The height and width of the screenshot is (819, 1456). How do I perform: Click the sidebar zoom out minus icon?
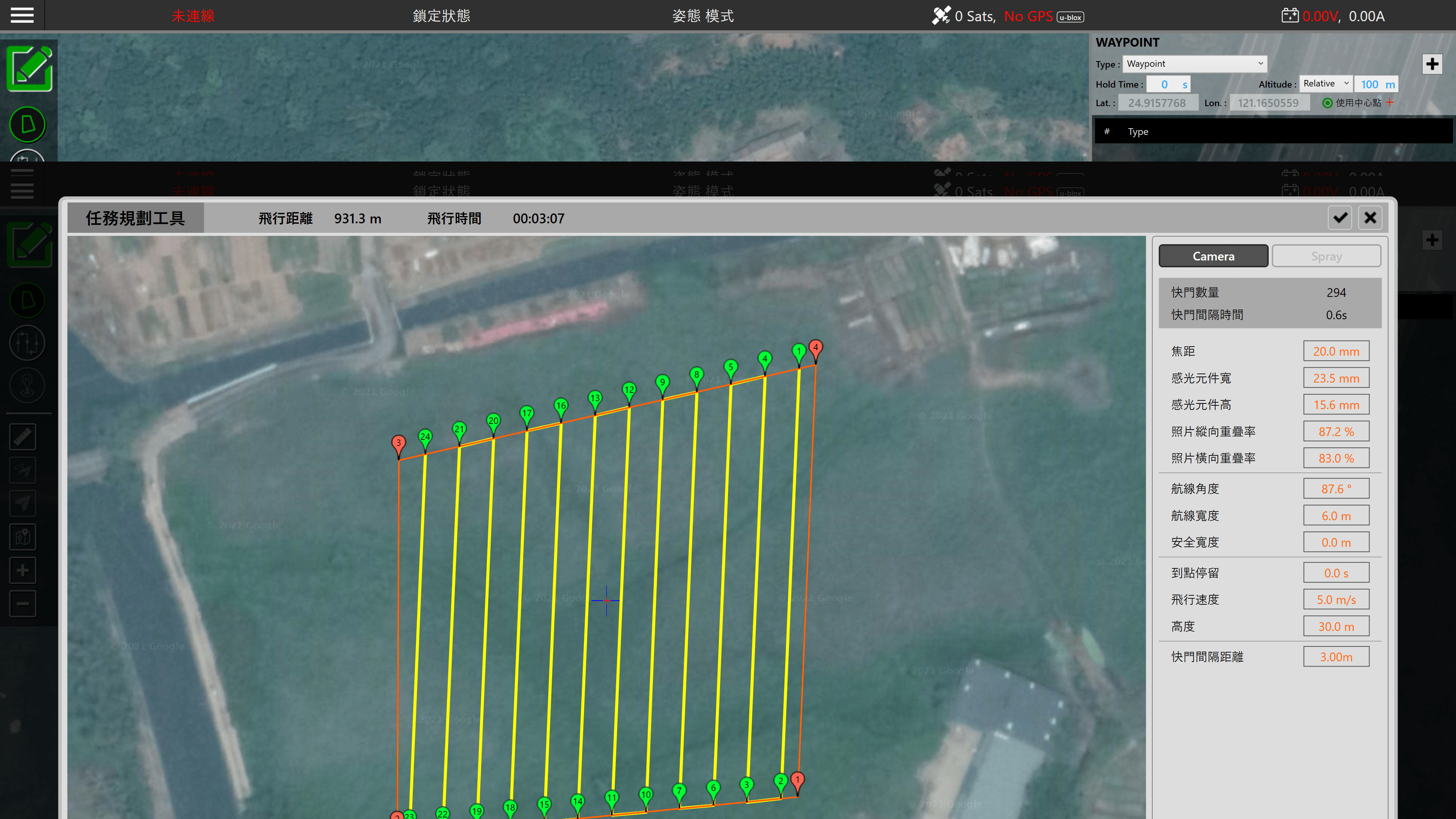point(23,604)
